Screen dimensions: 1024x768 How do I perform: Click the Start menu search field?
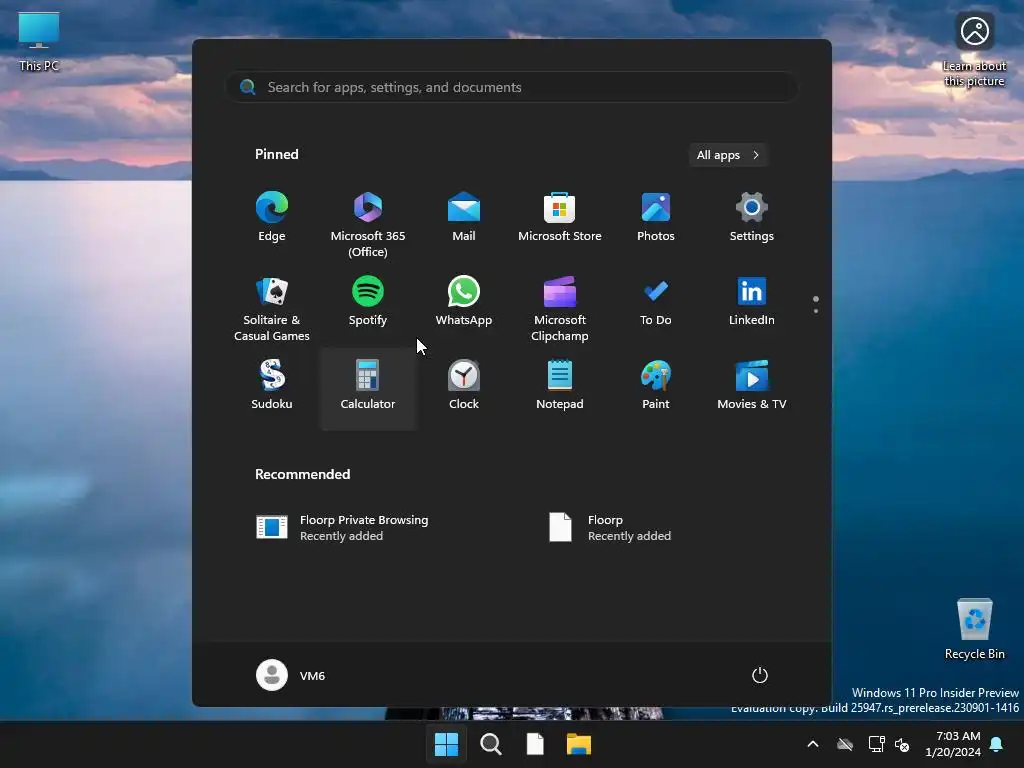click(x=511, y=87)
